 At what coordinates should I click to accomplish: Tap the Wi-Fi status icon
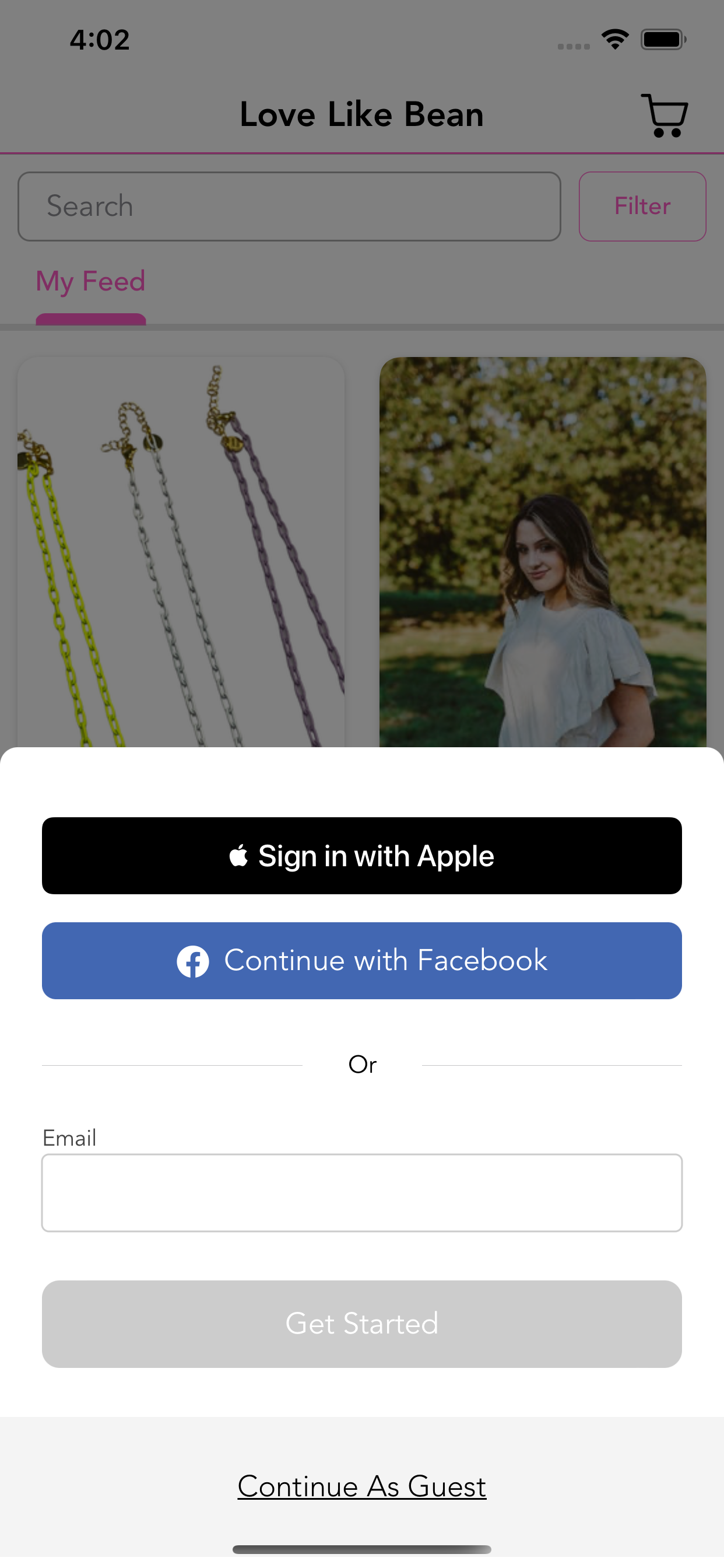615,40
